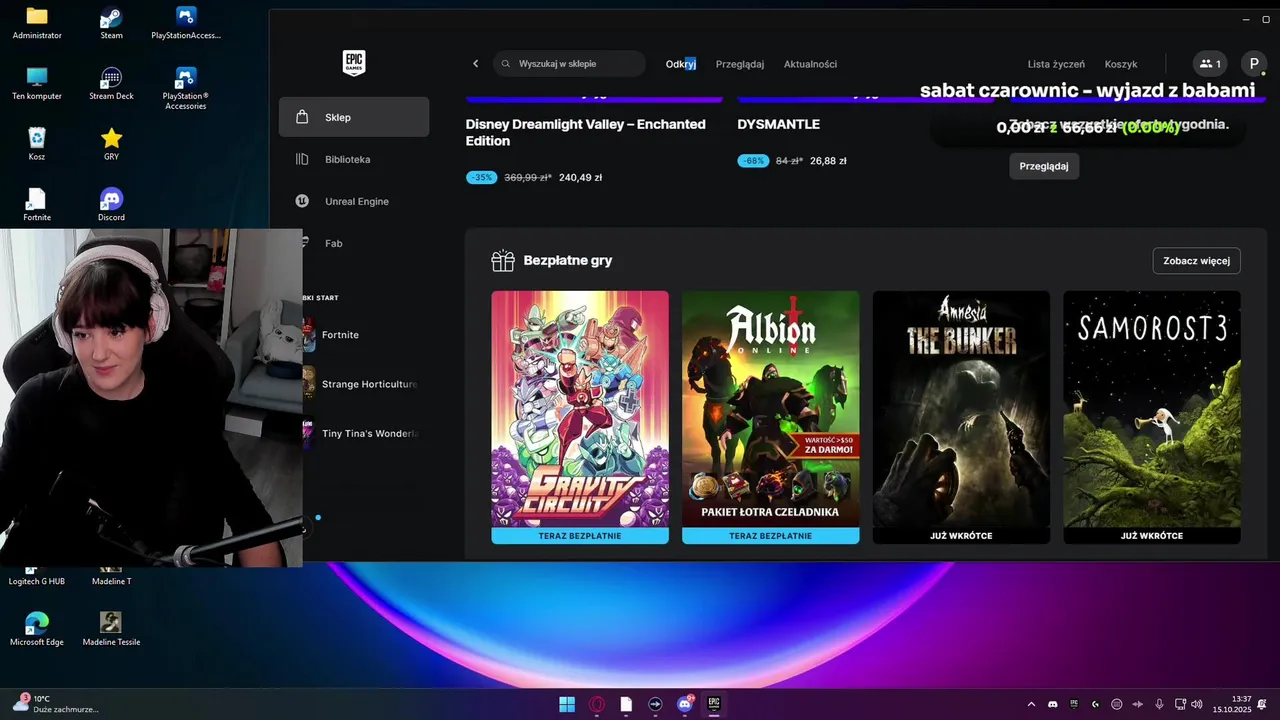Open the Koszyk cart link
The height and width of the screenshot is (720, 1280).
(x=1121, y=64)
